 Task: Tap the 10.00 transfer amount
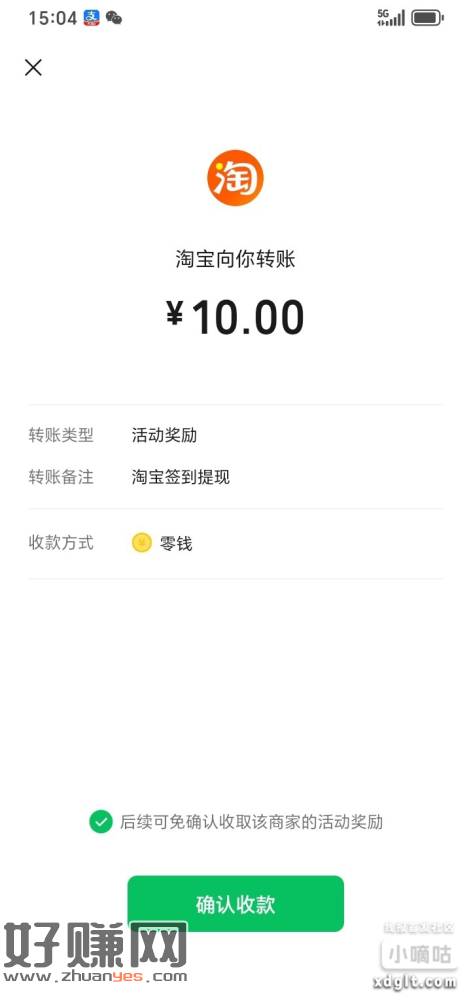248,317
